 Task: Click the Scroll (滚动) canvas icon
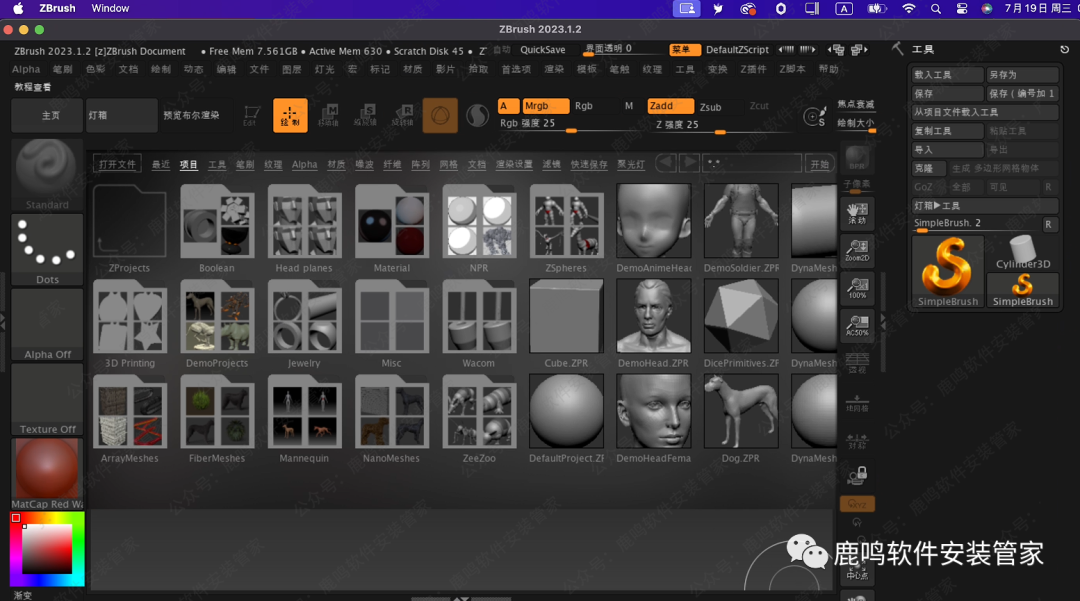click(857, 212)
